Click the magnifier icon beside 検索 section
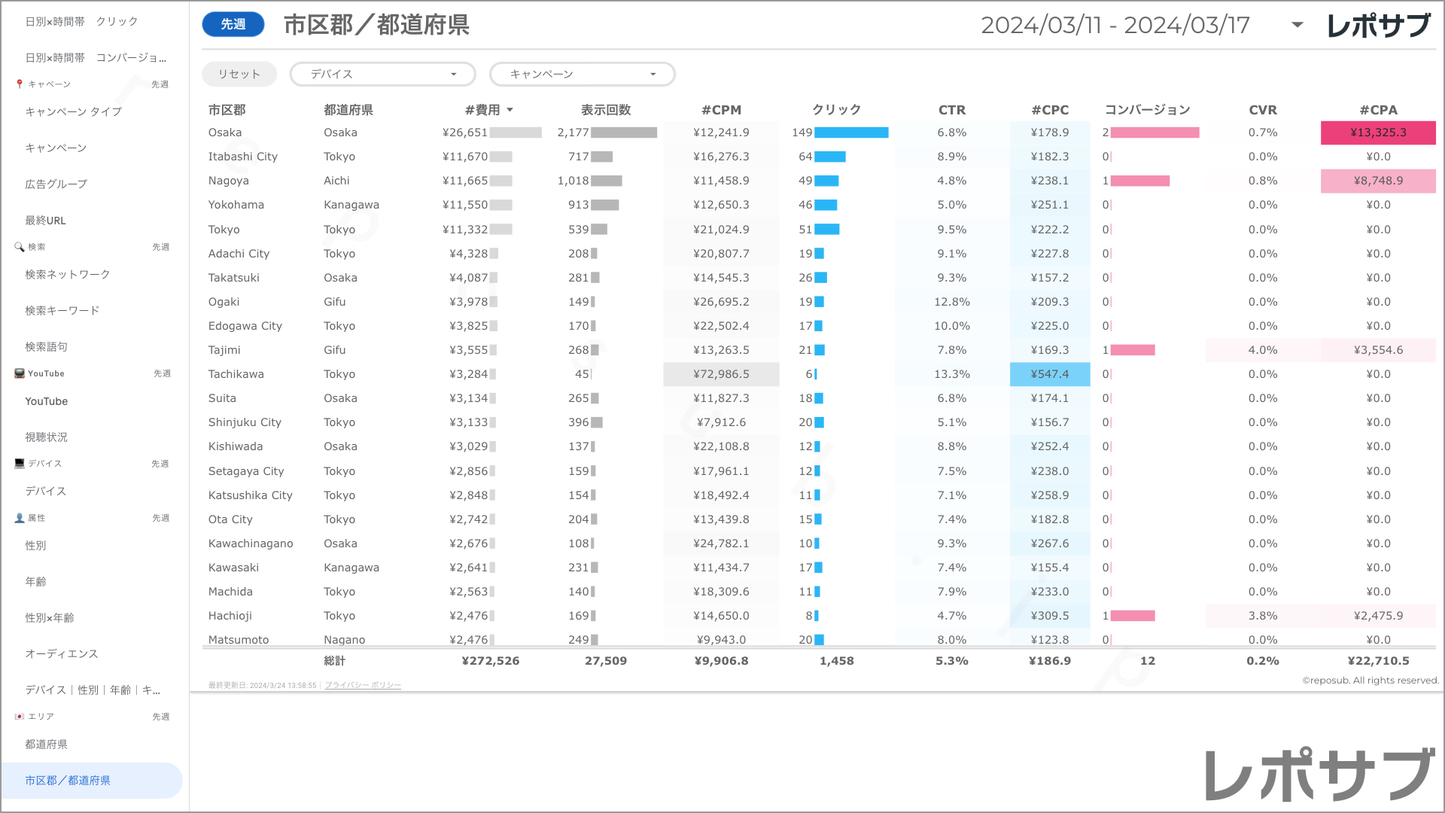Viewport: 1445px width, 813px height. click(19, 247)
